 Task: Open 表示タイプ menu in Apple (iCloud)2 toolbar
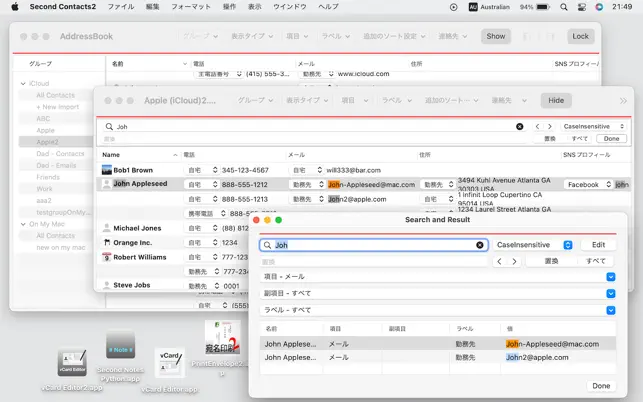coord(307,100)
